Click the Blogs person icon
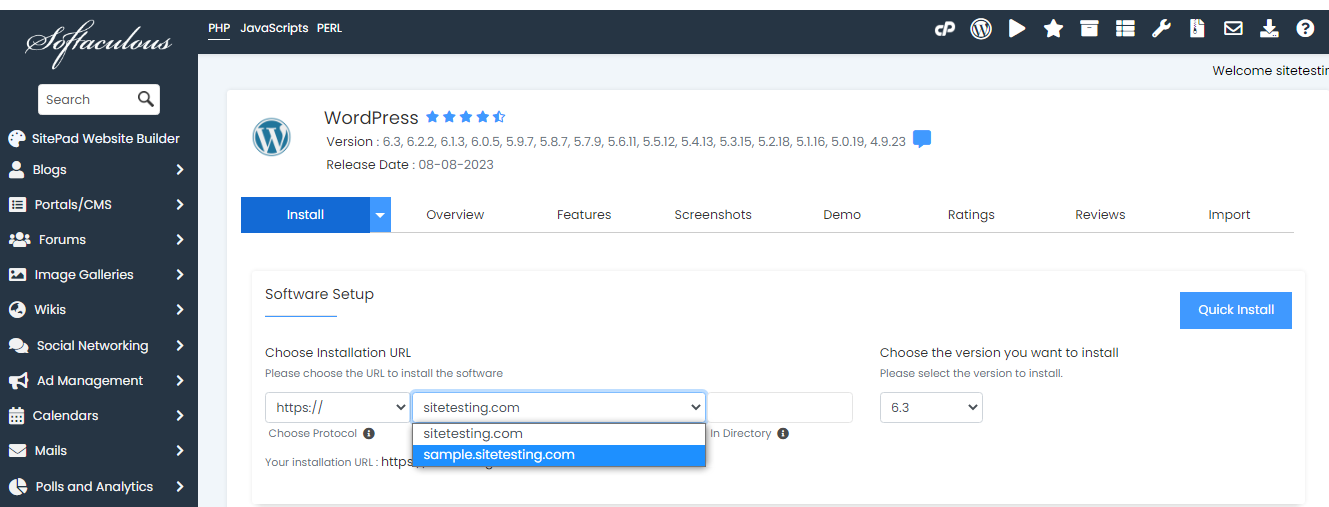1329x507 pixels. [16, 169]
